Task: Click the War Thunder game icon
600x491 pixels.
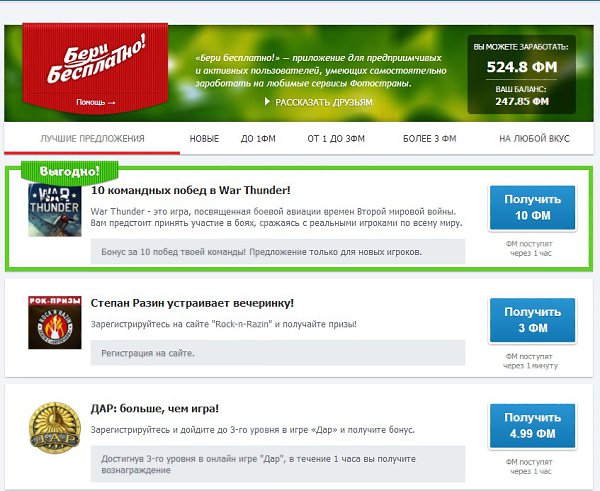Action: click(55, 210)
